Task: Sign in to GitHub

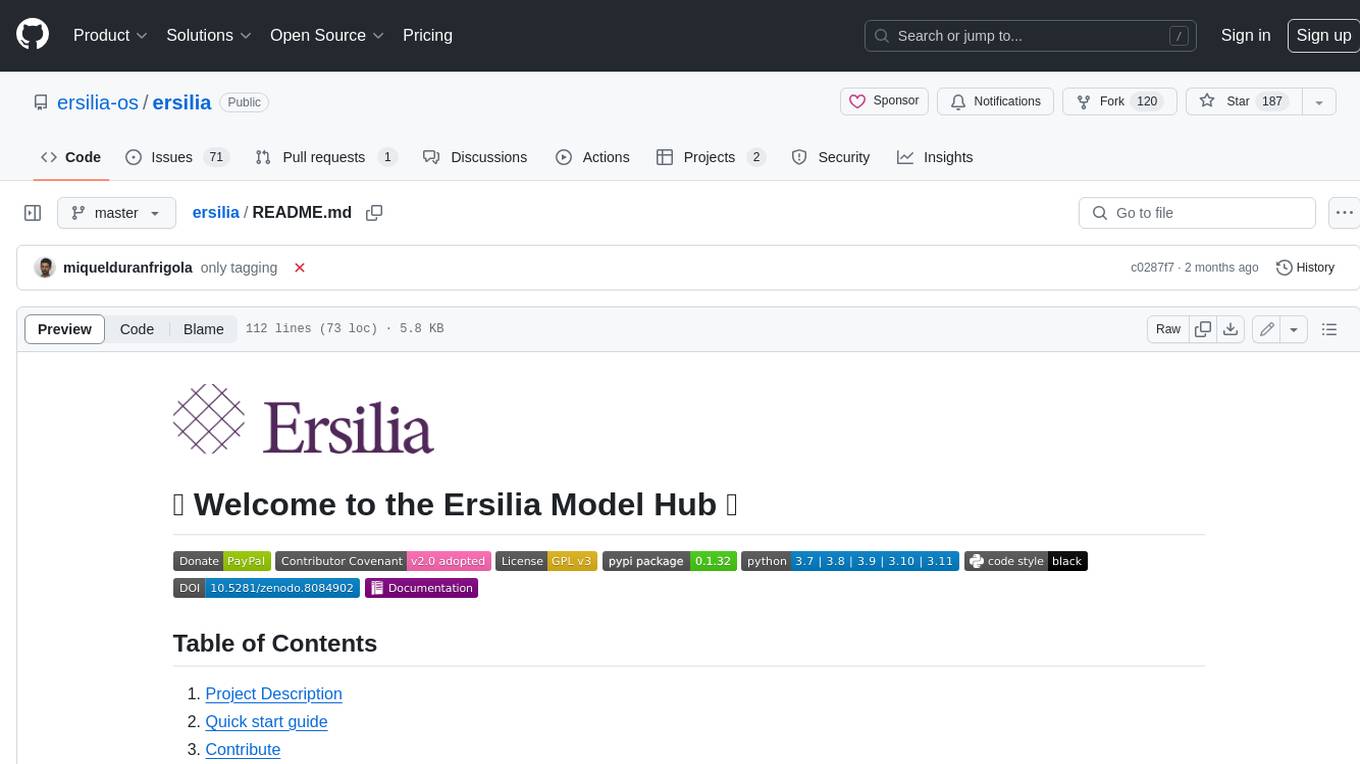Action: (x=1245, y=35)
